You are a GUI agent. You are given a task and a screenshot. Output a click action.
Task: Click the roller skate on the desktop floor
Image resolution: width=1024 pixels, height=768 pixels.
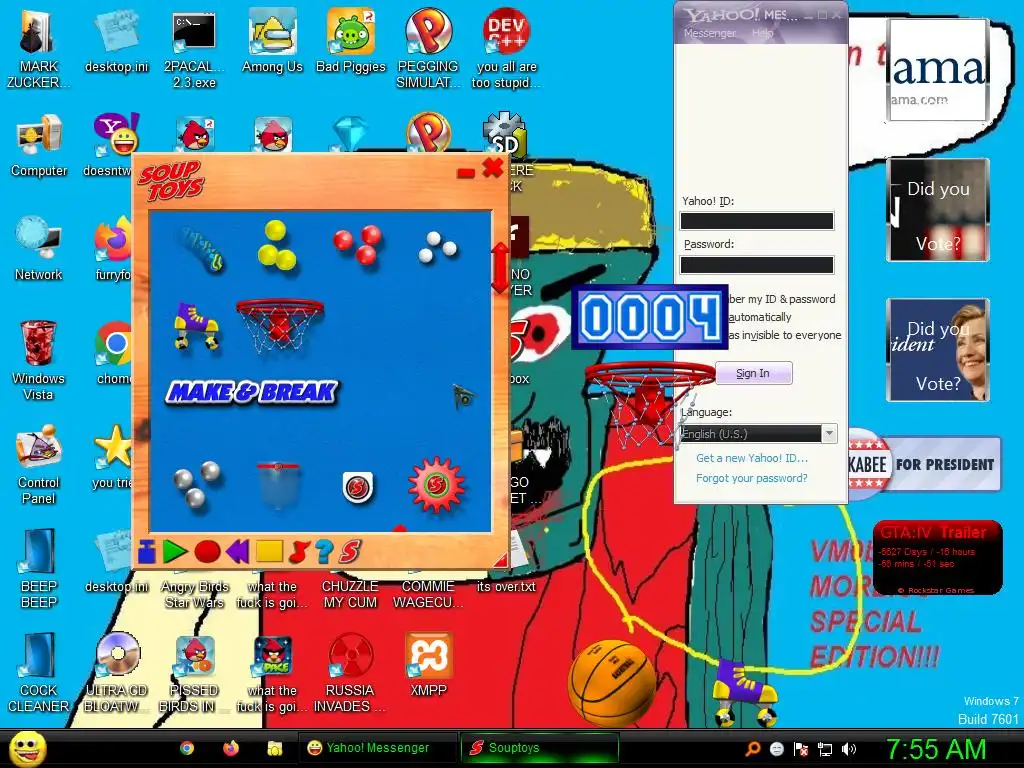pyautogui.click(x=744, y=694)
